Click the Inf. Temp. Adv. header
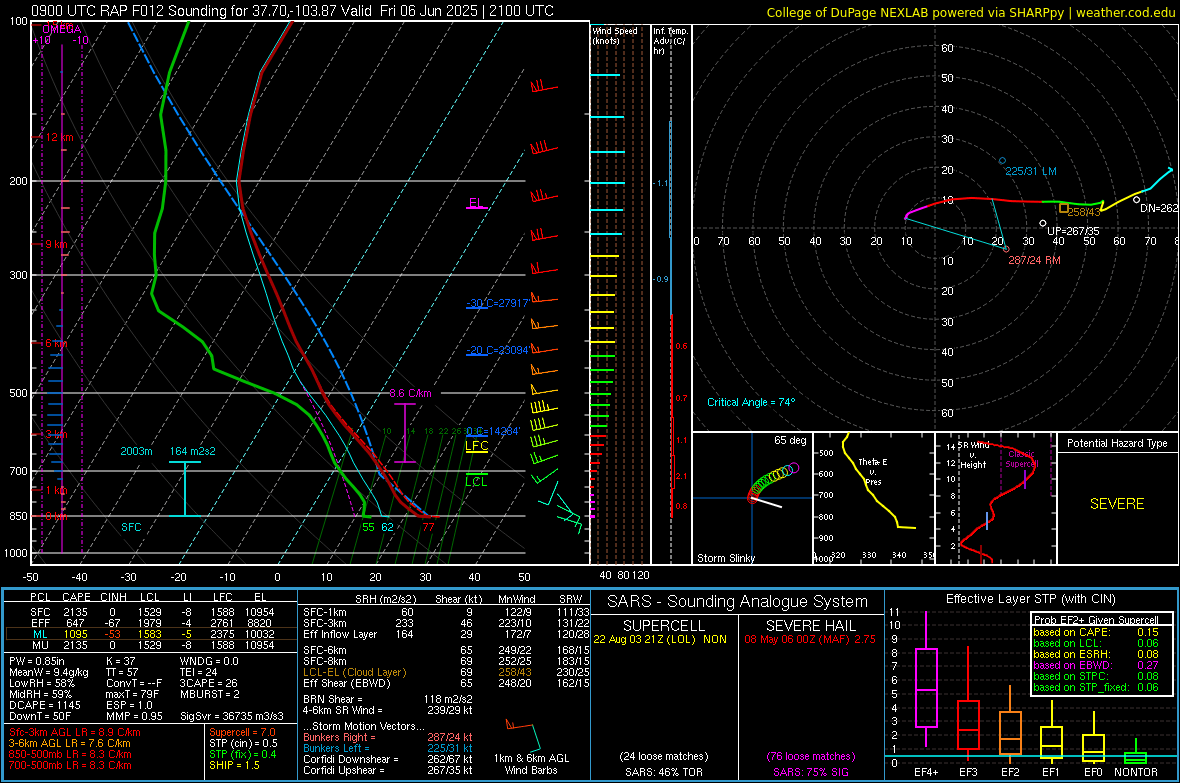Viewport: 1180px width, 783px height. point(670,41)
